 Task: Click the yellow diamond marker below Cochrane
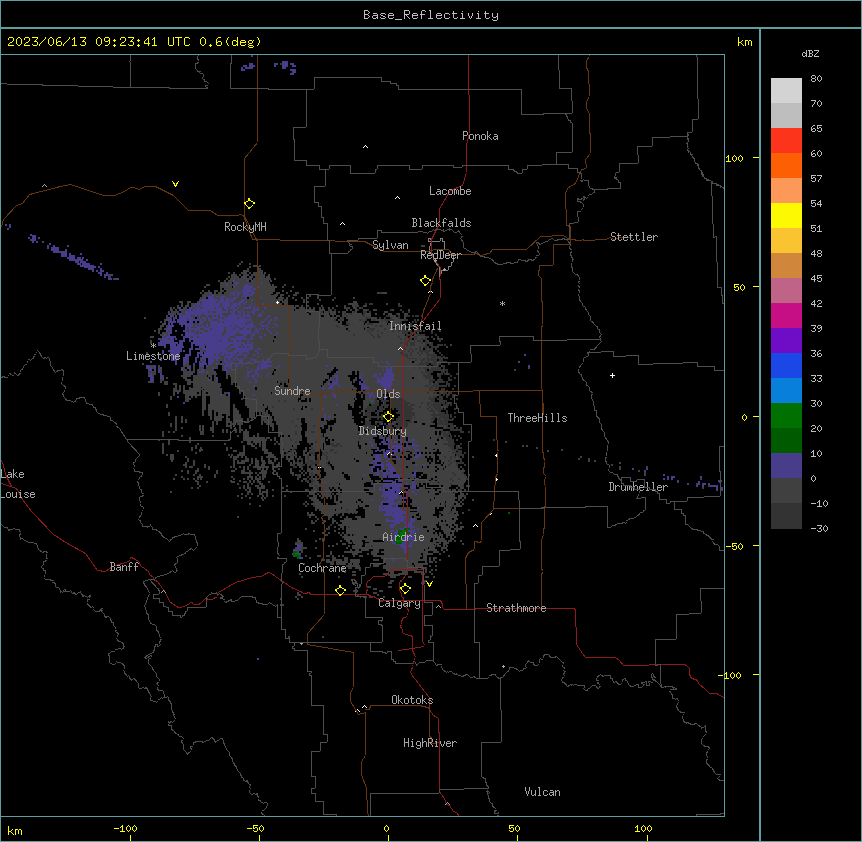click(x=340, y=590)
